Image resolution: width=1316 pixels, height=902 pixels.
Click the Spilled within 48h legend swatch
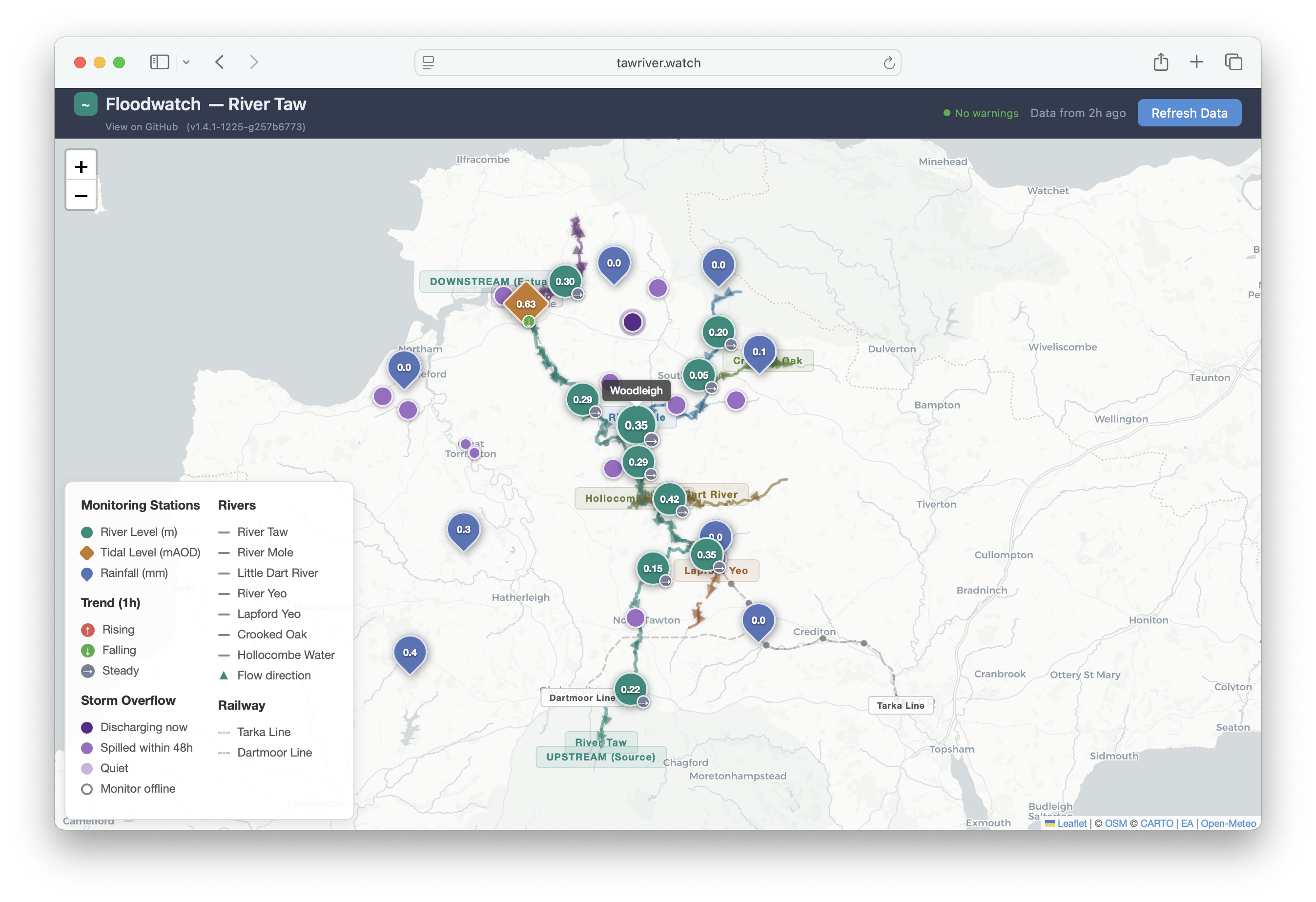click(x=86, y=748)
